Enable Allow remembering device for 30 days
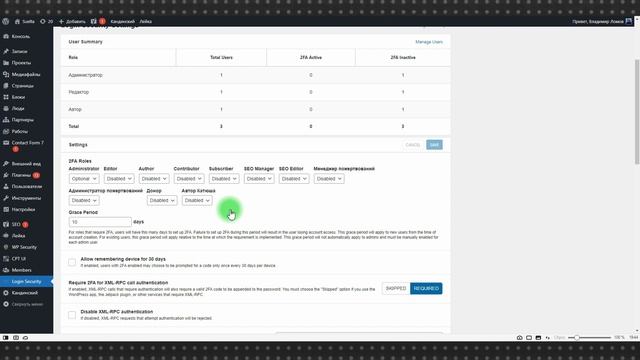 pos(72,262)
